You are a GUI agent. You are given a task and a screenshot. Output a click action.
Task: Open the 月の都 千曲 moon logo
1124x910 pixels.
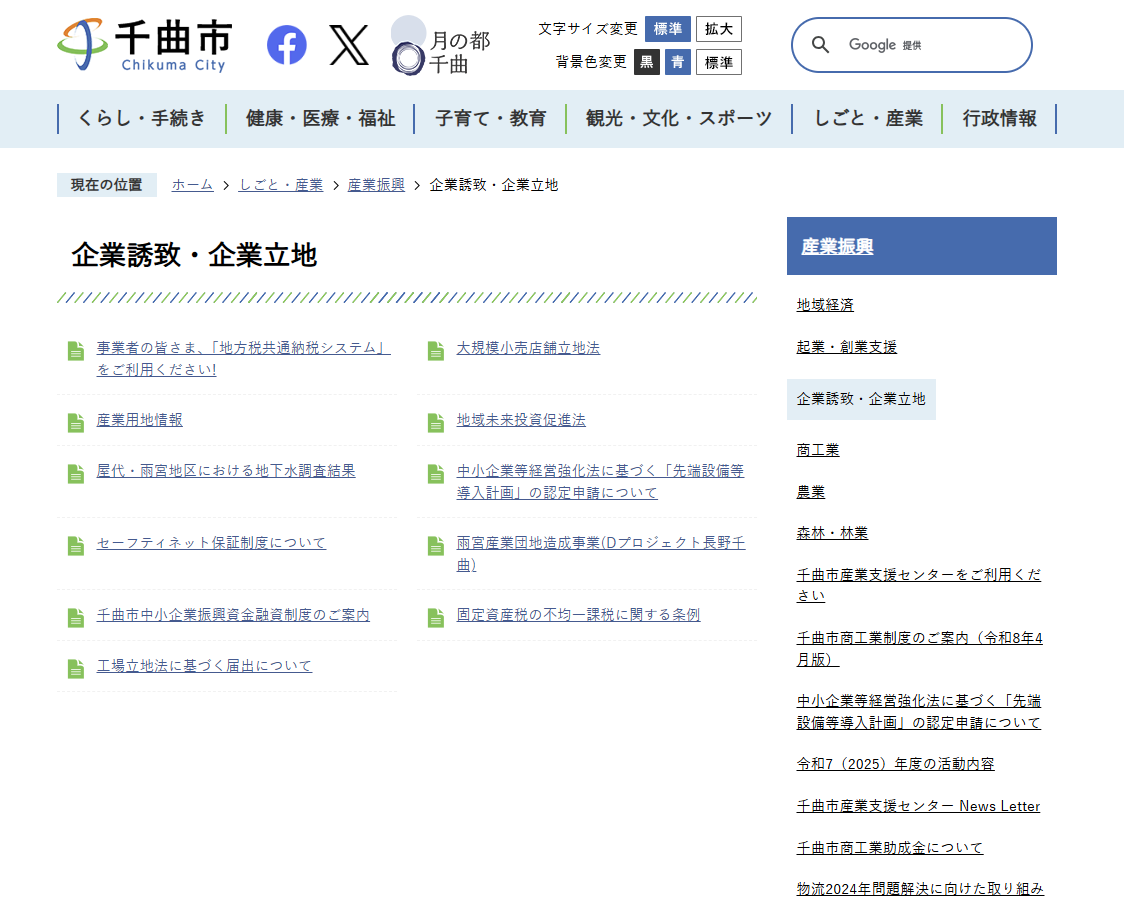click(441, 45)
